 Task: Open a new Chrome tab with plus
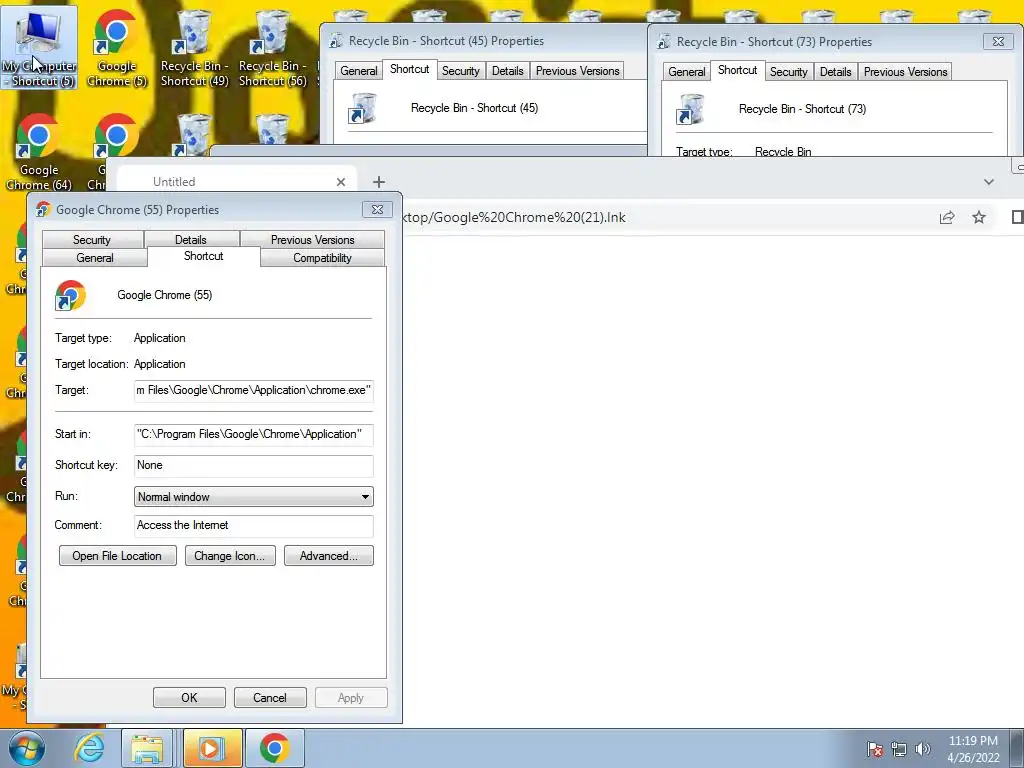tap(379, 182)
